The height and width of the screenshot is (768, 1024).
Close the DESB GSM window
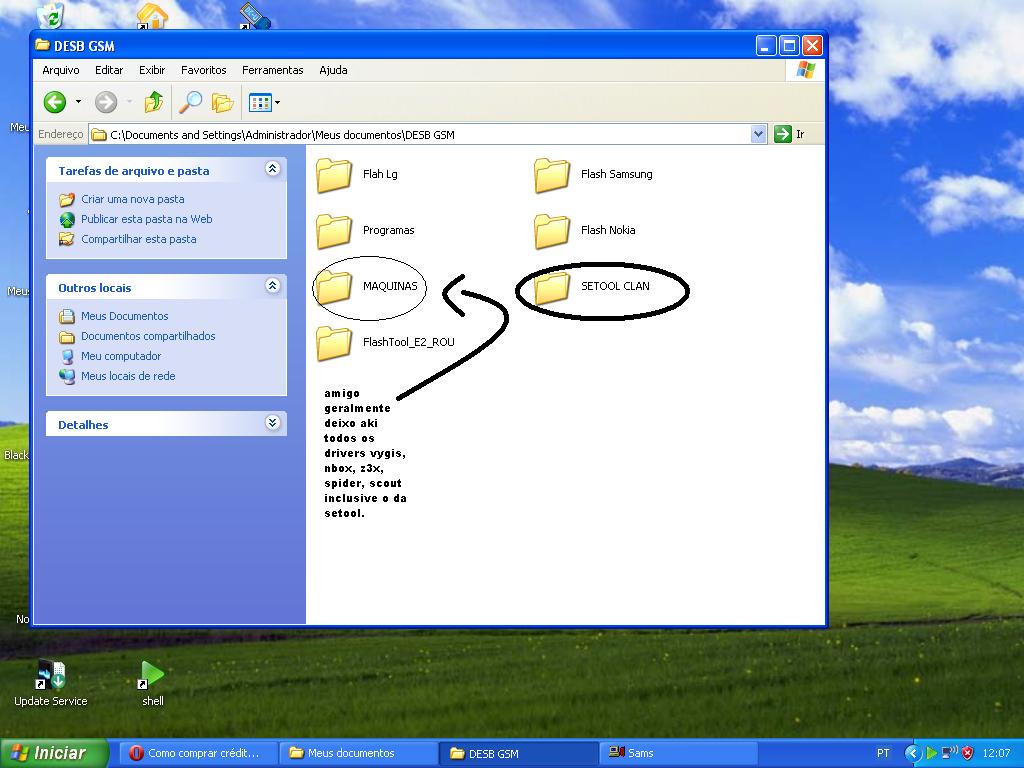pos(812,46)
